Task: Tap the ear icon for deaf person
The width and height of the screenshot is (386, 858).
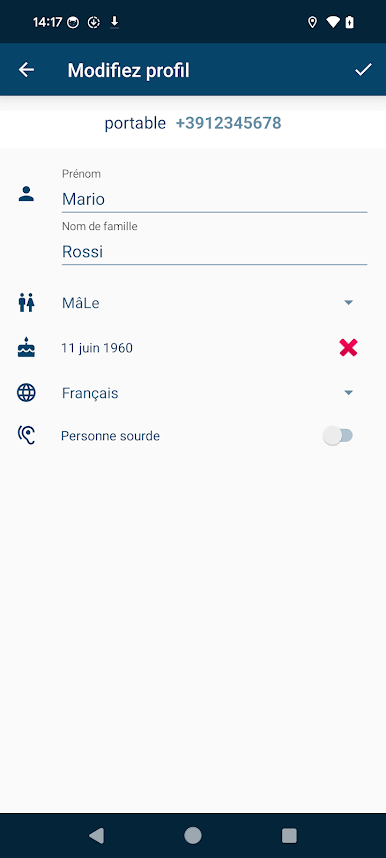Action: pos(26,436)
